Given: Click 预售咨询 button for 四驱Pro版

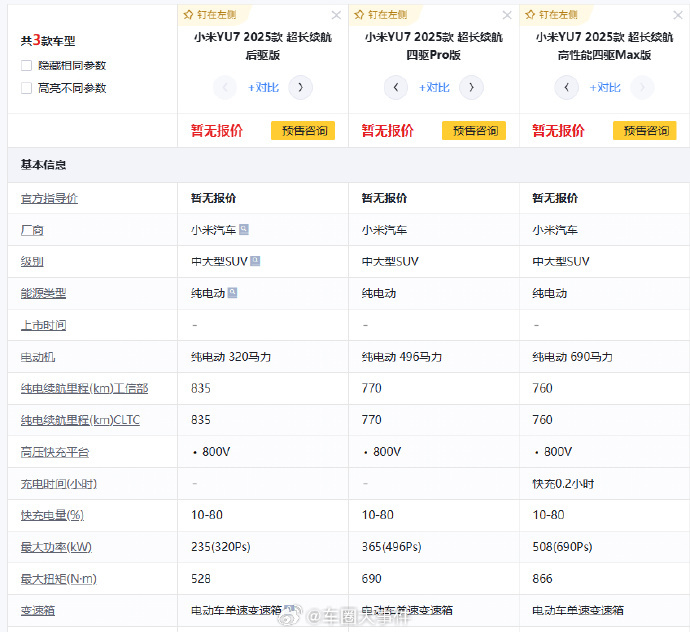Looking at the screenshot, I should pos(473,131).
